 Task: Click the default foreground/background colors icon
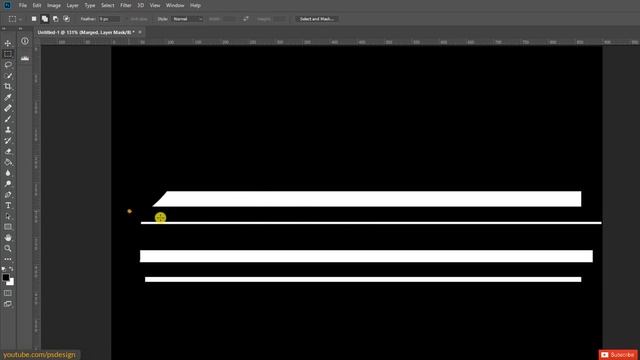(4, 269)
